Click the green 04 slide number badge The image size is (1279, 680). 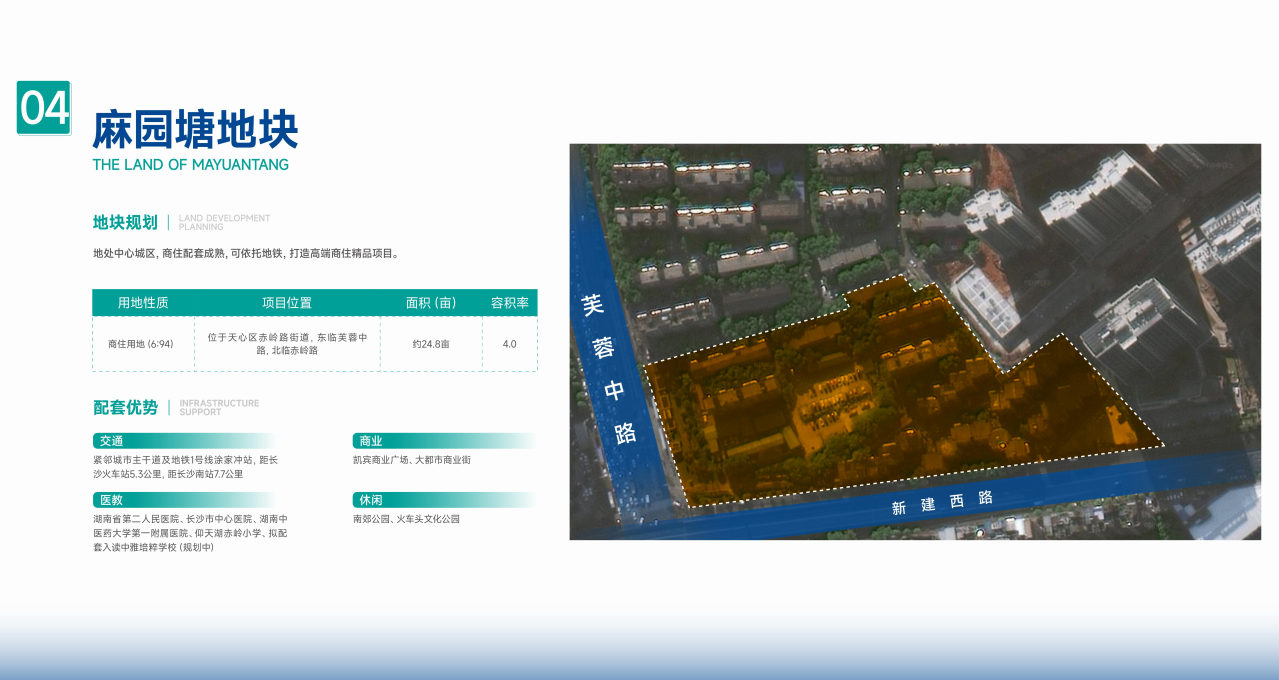pos(44,108)
